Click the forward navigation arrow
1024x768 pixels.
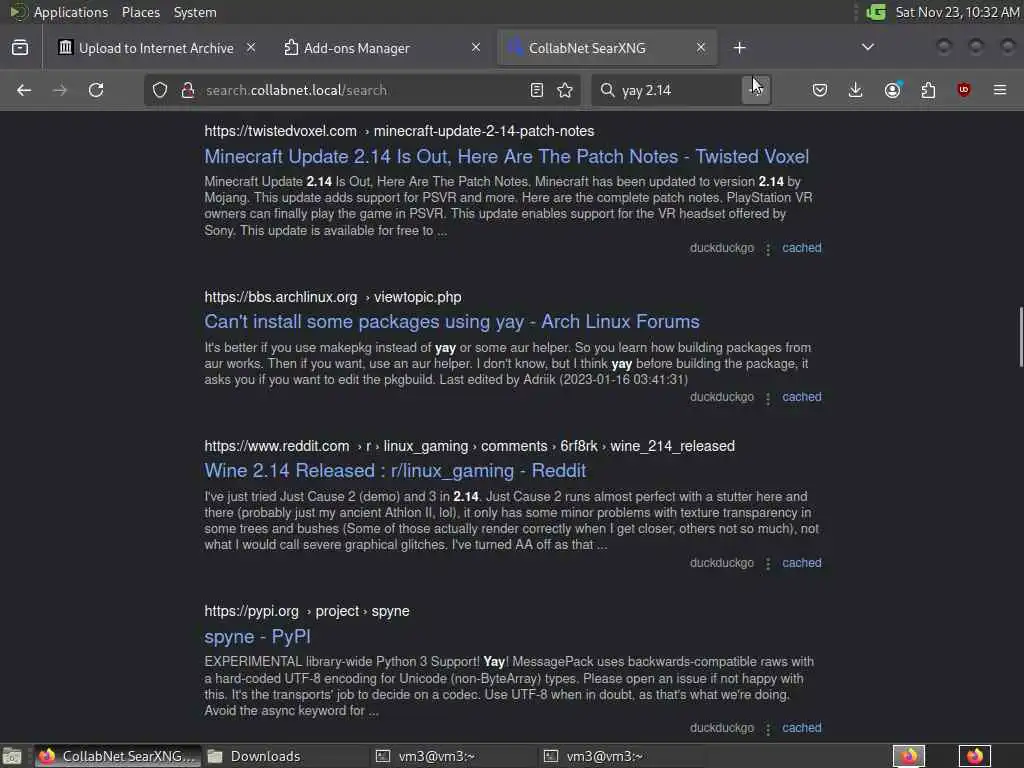60,90
